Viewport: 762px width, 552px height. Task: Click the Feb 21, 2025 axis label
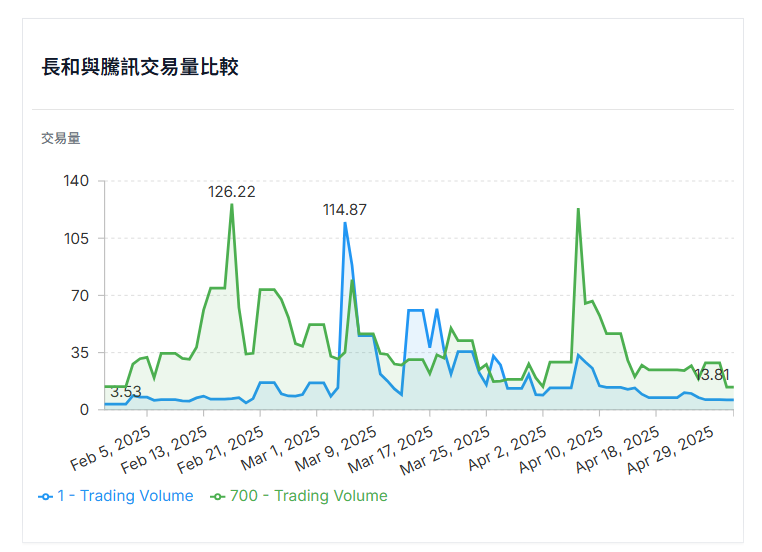pos(220,450)
